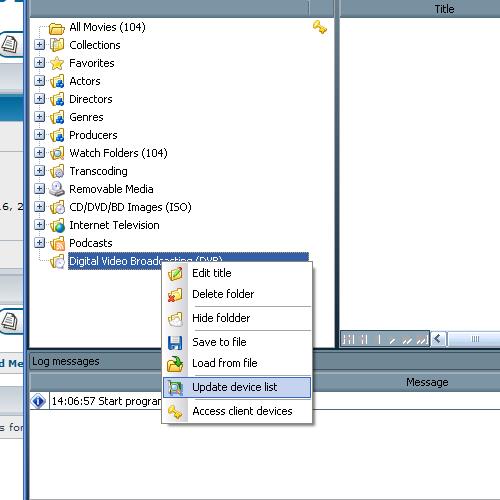This screenshot has height=500, width=500.
Task: Click the blue info icon in log row
Action: click(x=38, y=401)
